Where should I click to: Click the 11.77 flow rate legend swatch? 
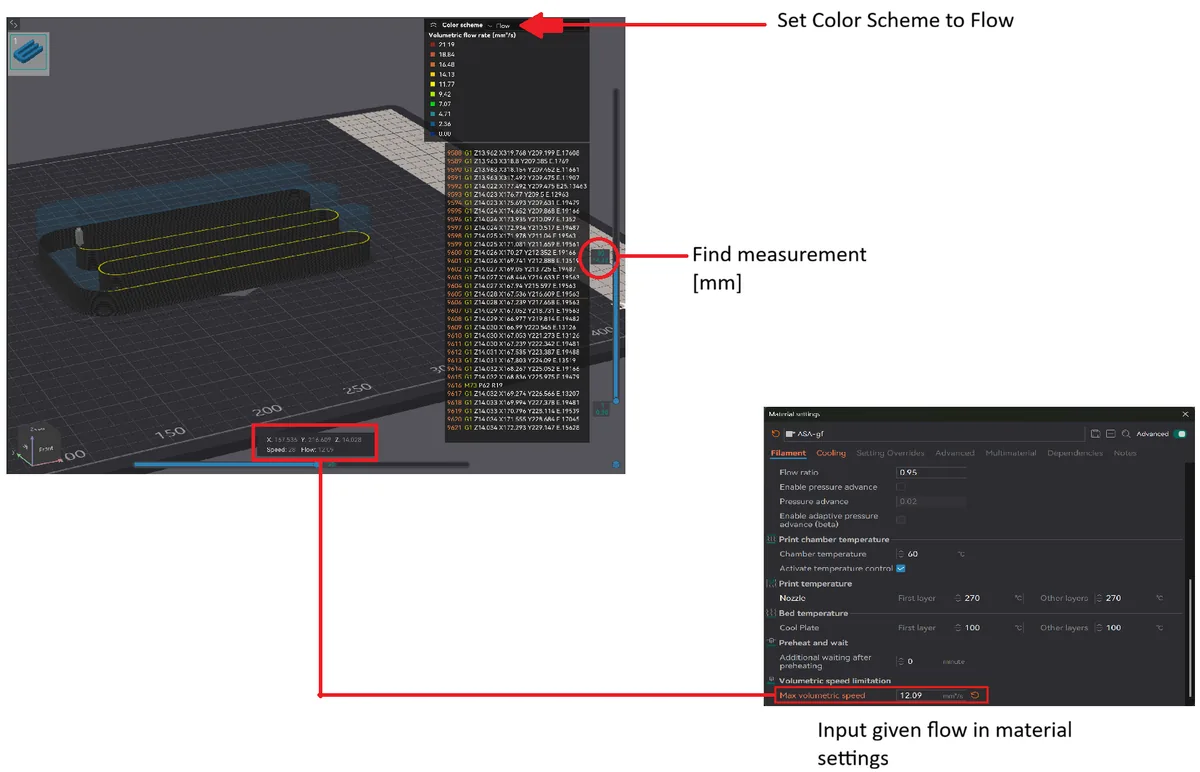432,84
